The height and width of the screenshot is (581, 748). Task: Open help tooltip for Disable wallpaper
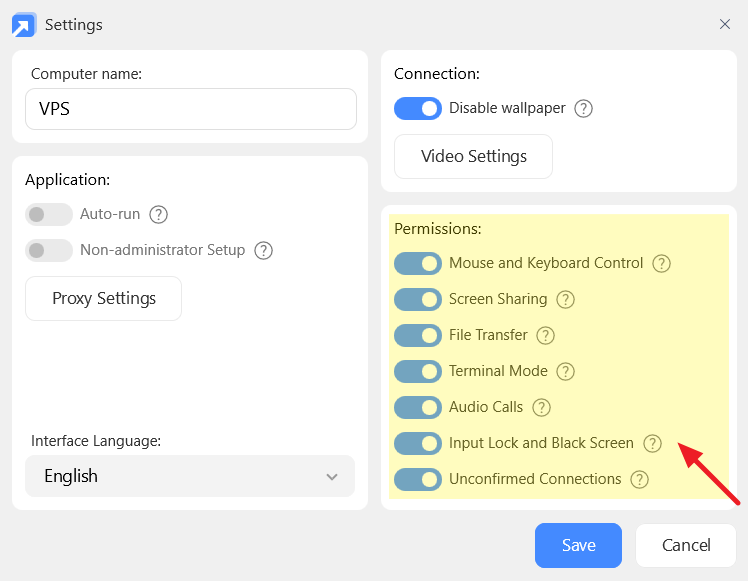coord(584,108)
